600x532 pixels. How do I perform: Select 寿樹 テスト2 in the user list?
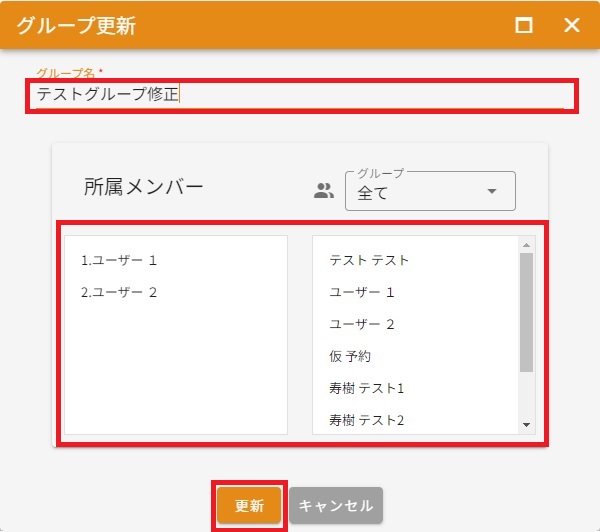[x=366, y=420]
